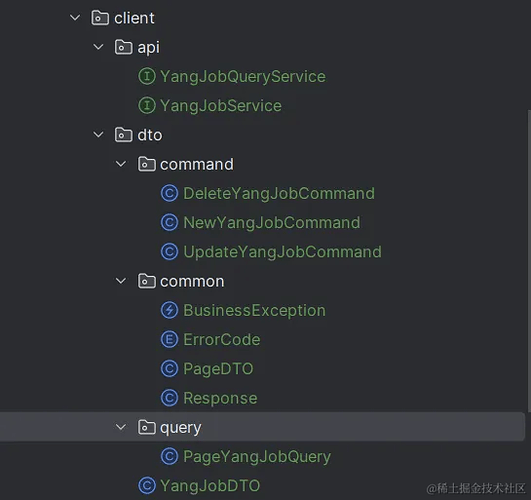Click the client package folder icon
Image resolution: width=531 pixels, height=500 pixels.
click(x=100, y=18)
